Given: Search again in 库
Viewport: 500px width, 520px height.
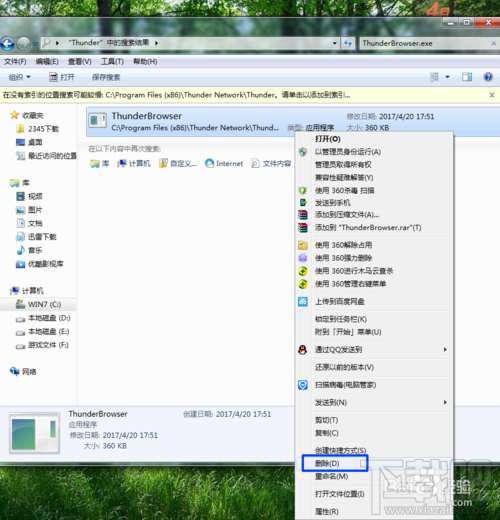Looking at the screenshot, I should (100, 163).
